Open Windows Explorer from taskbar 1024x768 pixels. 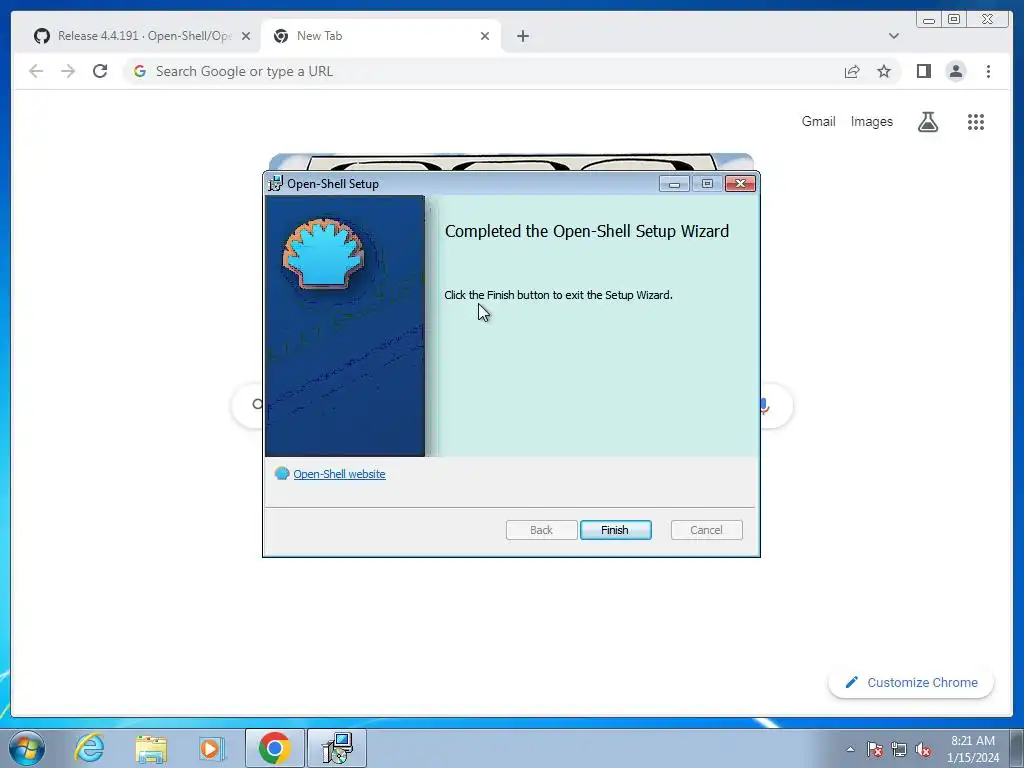tap(151, 748)
